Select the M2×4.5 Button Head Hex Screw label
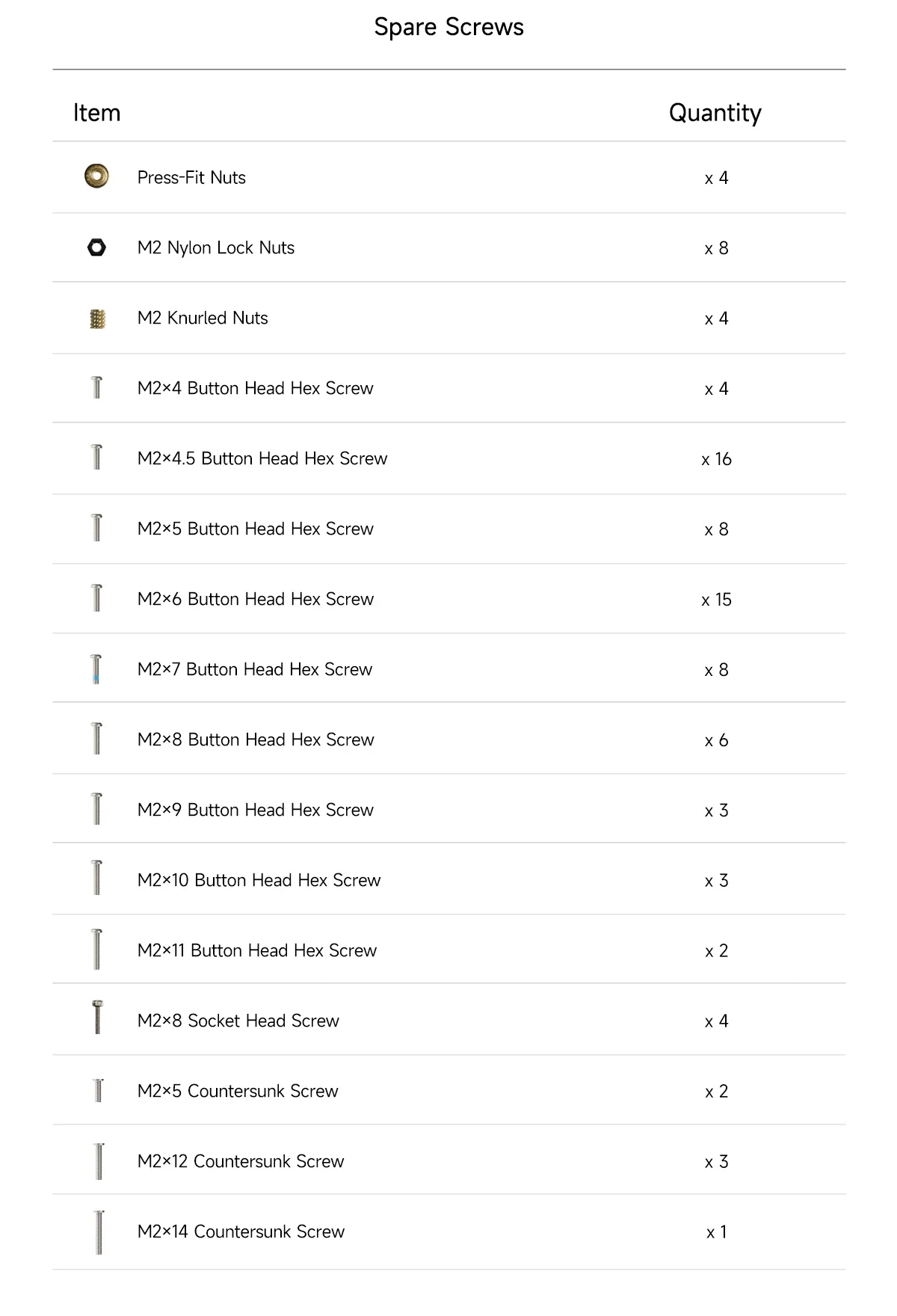Image resolution: width=897 pixels, height=1316 pixels. [x=262, y=458]
